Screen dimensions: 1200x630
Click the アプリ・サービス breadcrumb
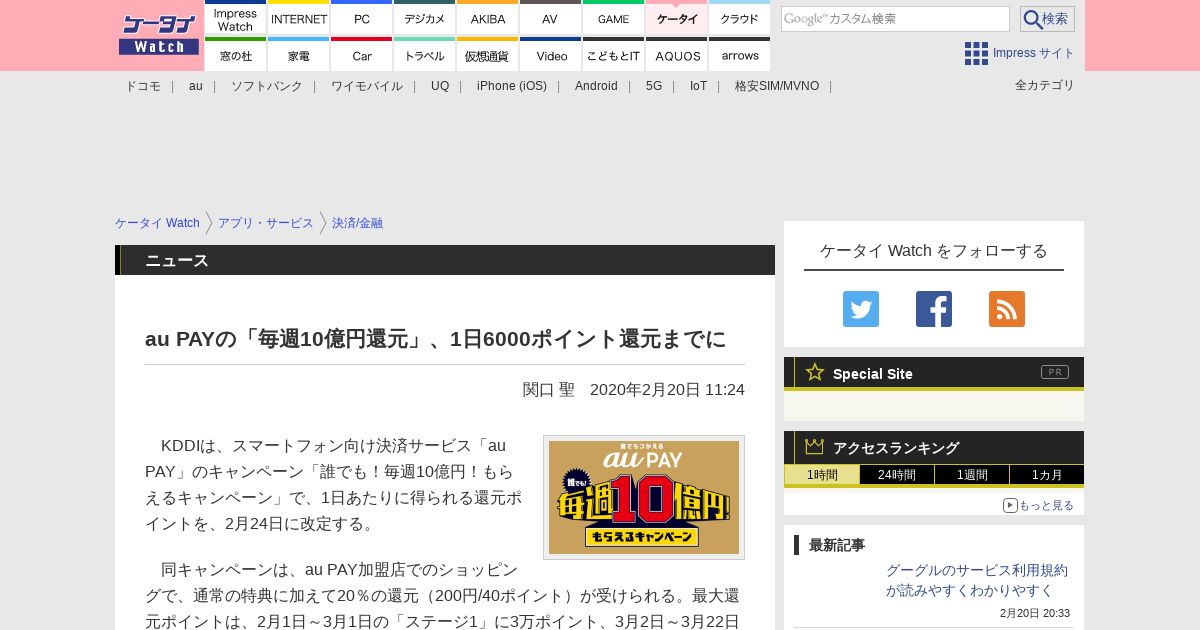point(266,223)
